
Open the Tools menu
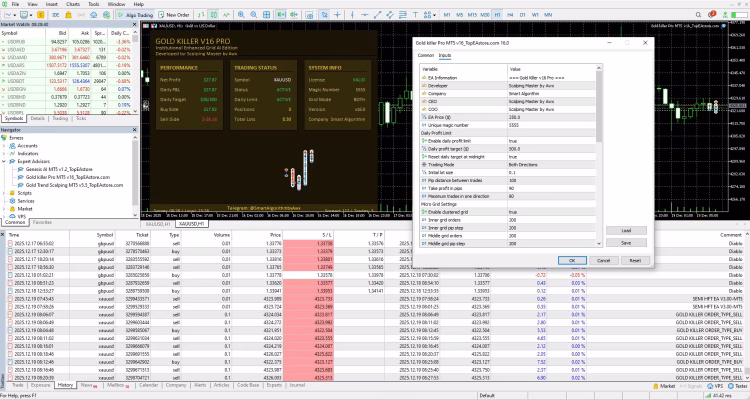pos(94,4)
